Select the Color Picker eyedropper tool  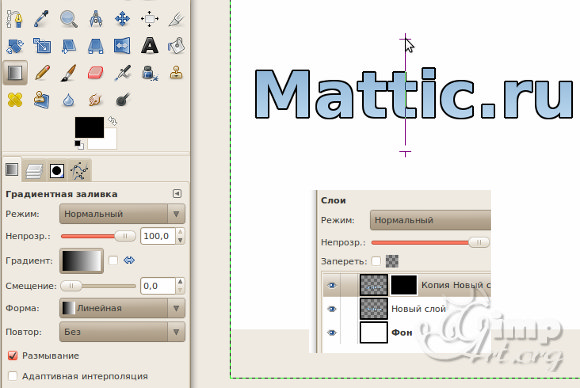click(41, 19)
